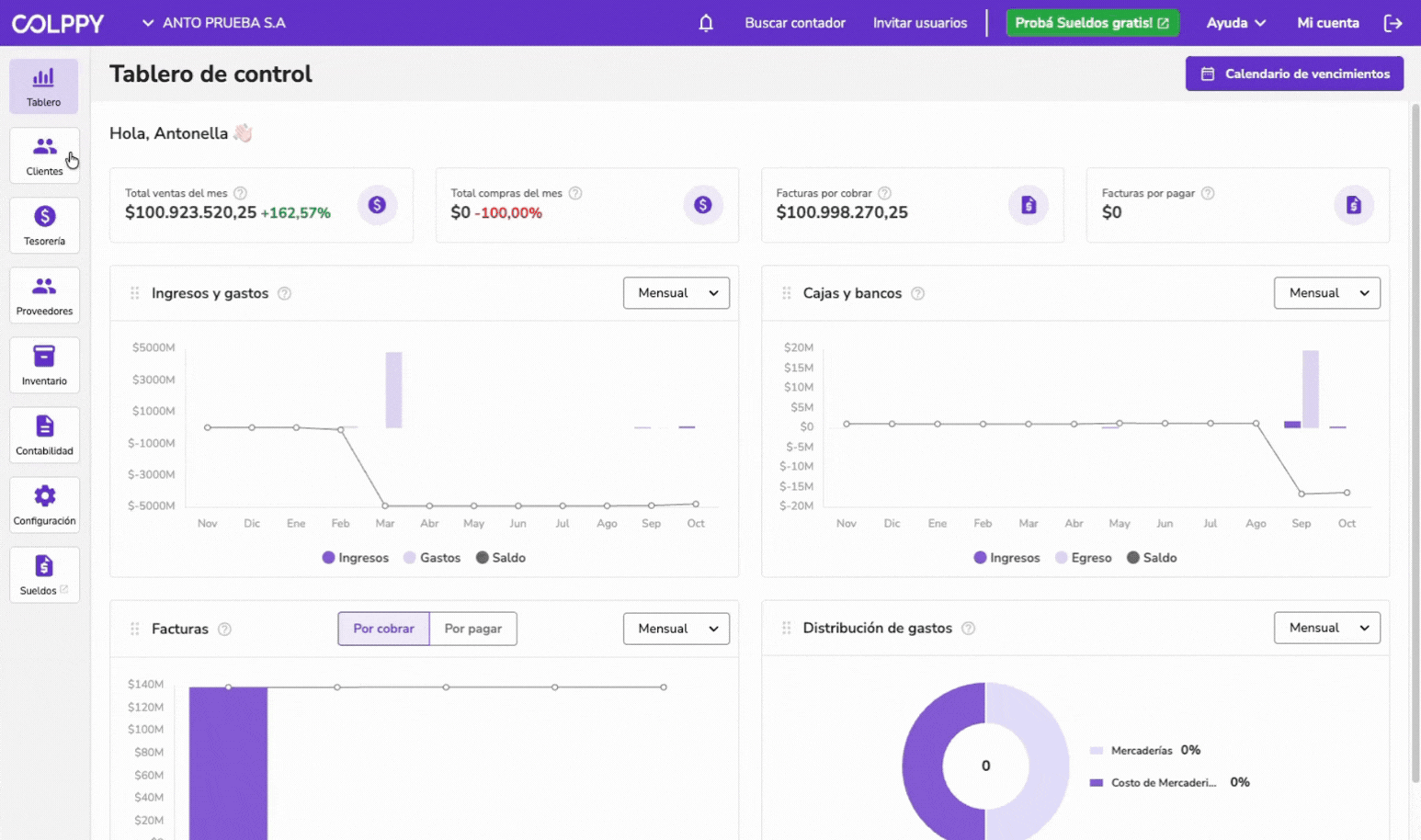
Task: Toggle Egreso legend in Cajas y bancos chart
Action: pos(1084,558)
